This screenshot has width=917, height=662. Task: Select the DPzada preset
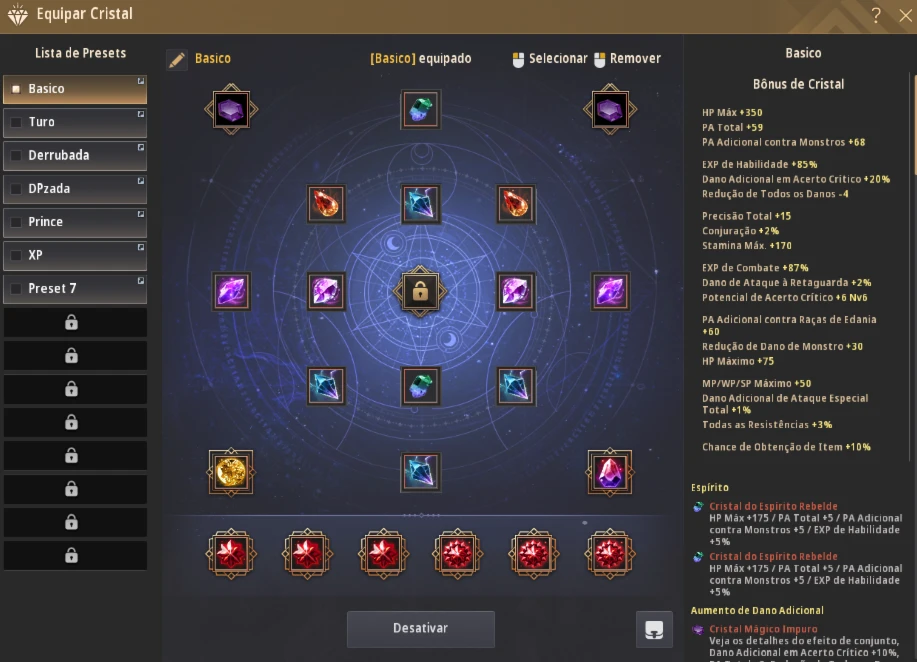pyautogui.click(x=75, y=189)
